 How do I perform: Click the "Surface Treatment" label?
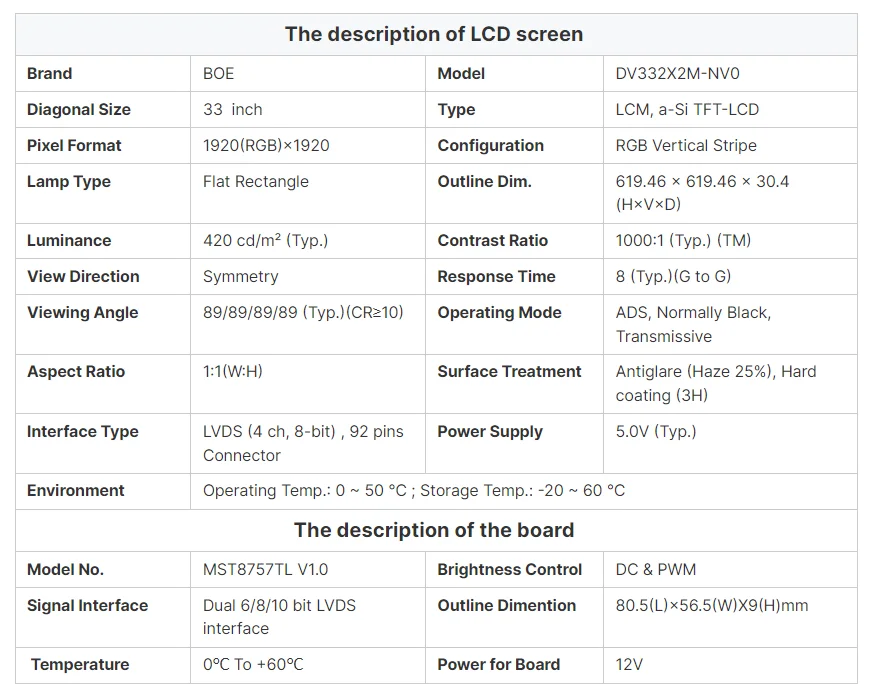[509, 371]
